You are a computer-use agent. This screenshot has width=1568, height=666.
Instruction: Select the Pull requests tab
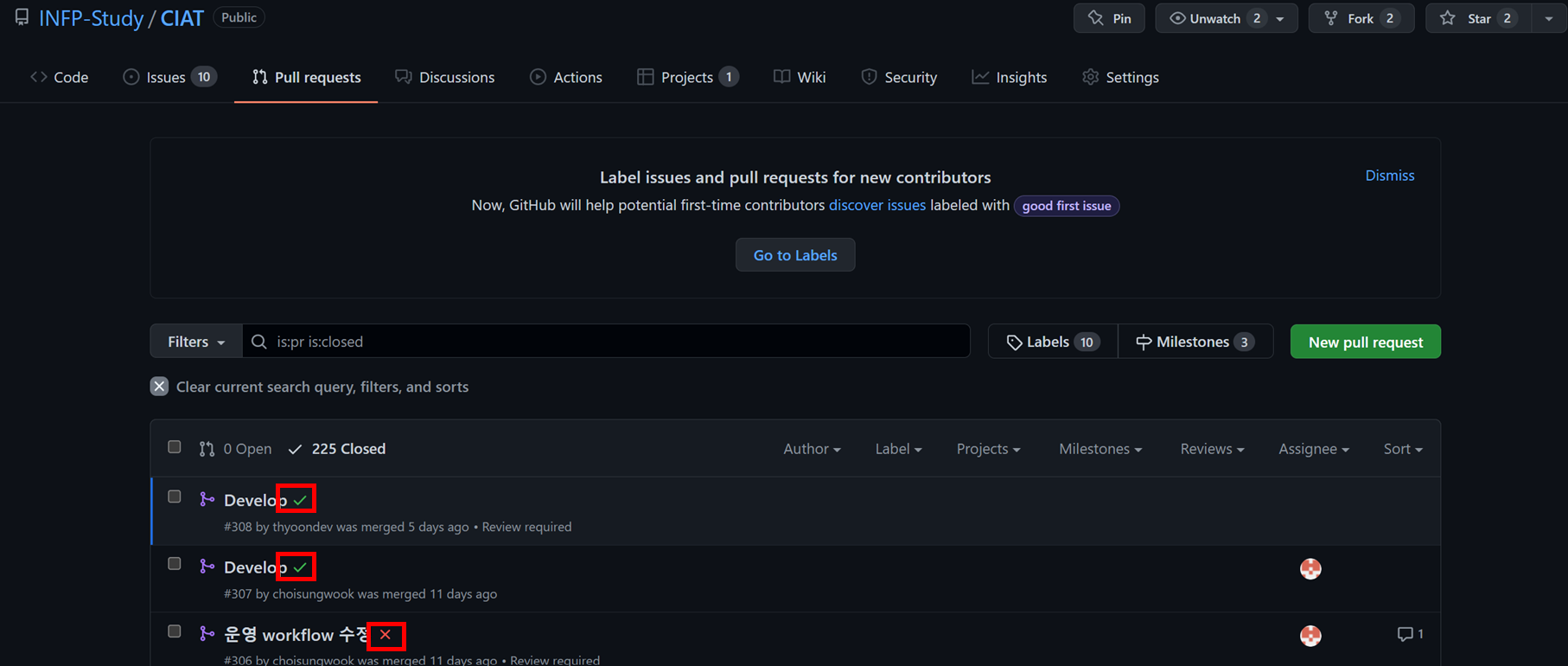click(306, 77)
